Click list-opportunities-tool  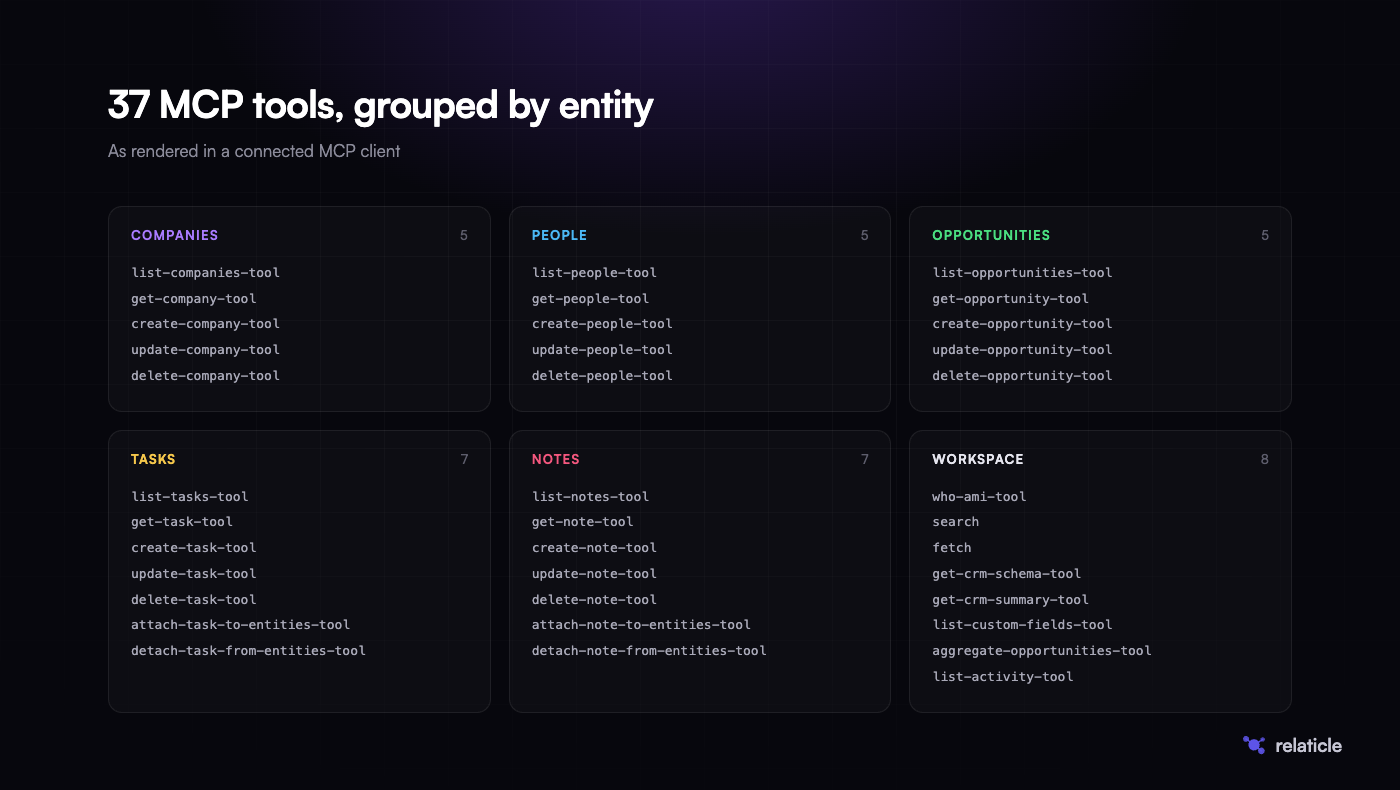pyautogui.click(x=1022, y=273)
